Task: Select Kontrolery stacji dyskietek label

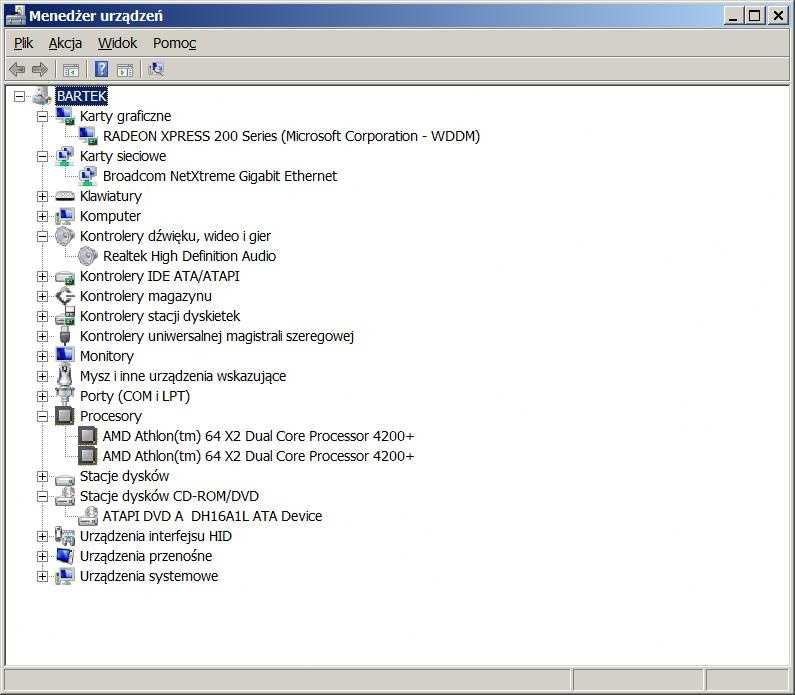Action: click(x=160, y=316)
